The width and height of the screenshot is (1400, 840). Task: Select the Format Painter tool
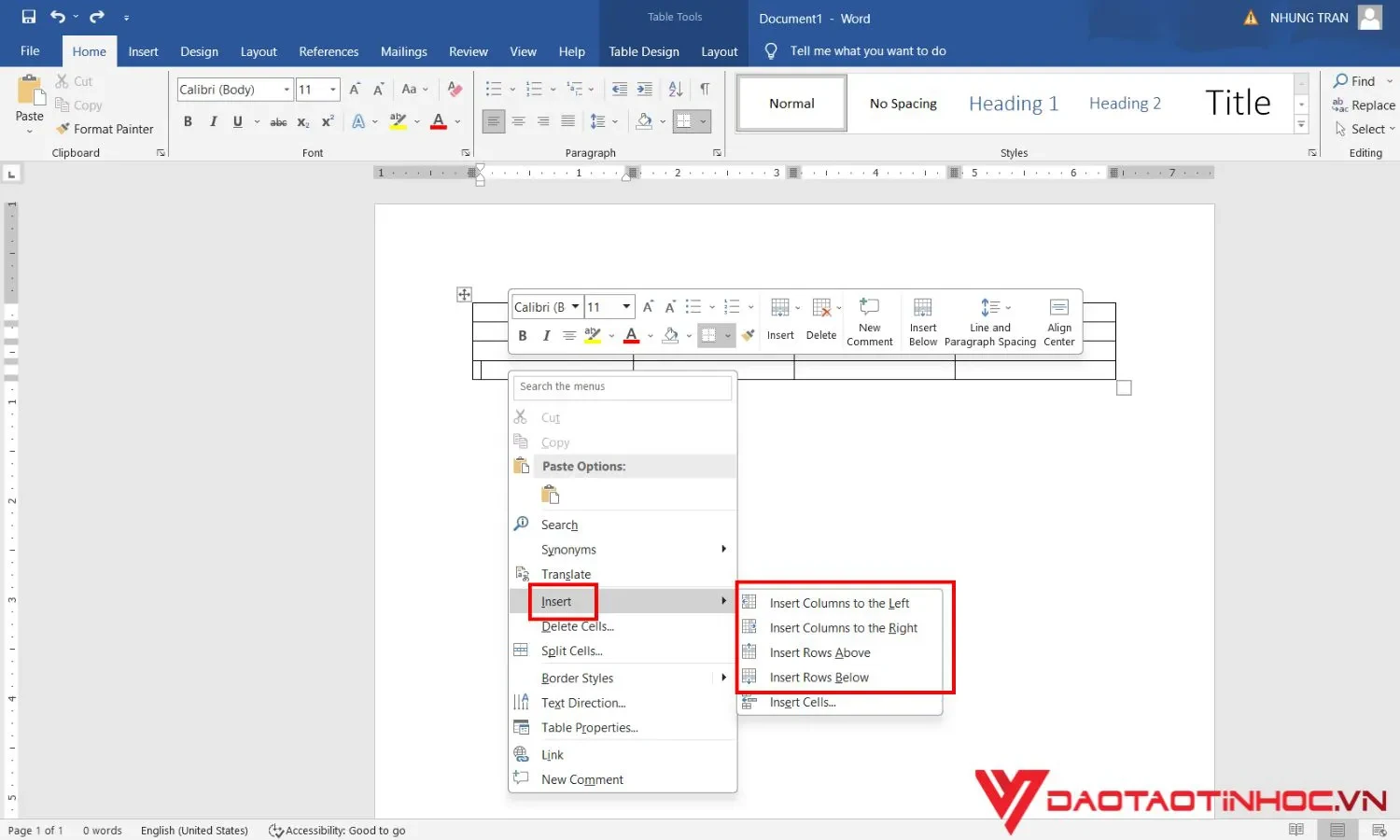[105, 129]
